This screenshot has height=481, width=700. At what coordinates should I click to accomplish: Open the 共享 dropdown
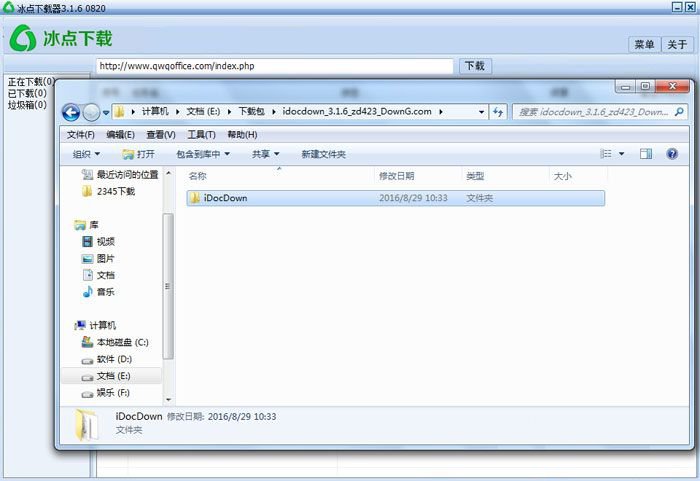[x=265, y=154]
